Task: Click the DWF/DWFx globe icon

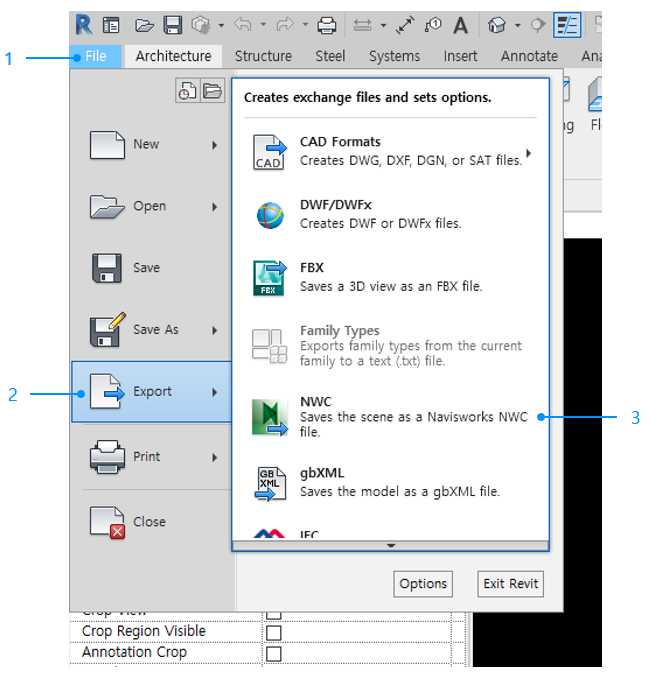Action: pos(270,215)
